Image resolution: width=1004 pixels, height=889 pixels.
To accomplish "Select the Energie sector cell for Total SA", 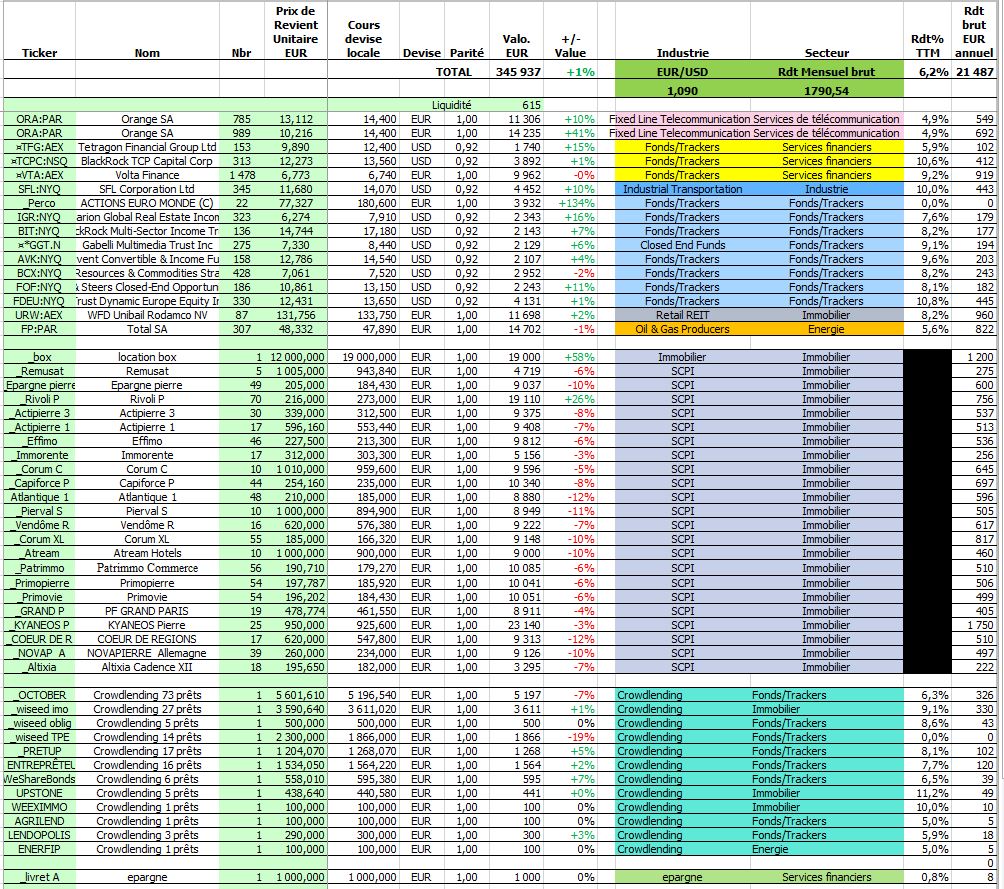I will pyautogui.click(x=827, y=329).
